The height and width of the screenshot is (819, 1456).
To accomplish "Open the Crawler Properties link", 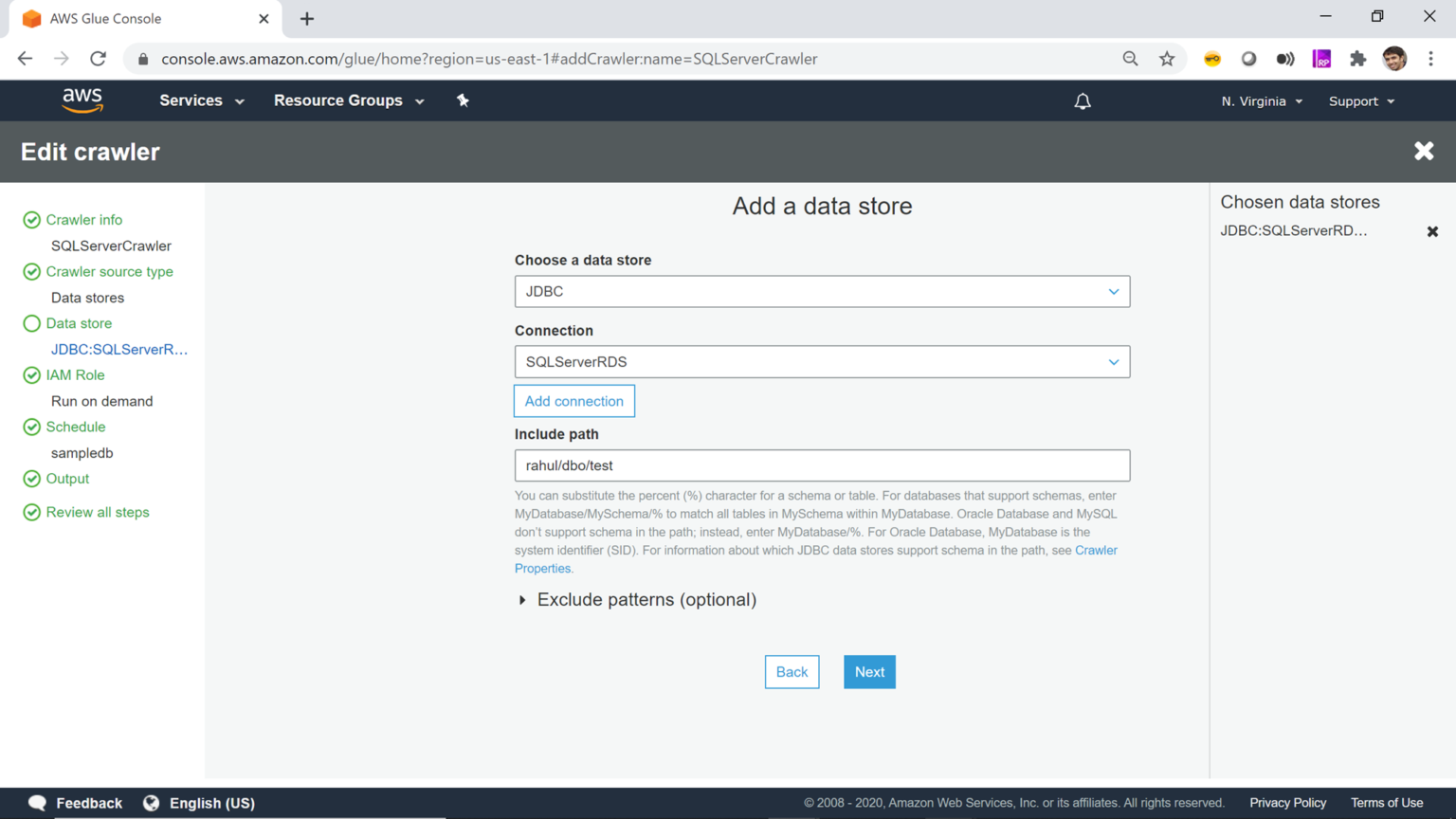I will (1096, 550).
